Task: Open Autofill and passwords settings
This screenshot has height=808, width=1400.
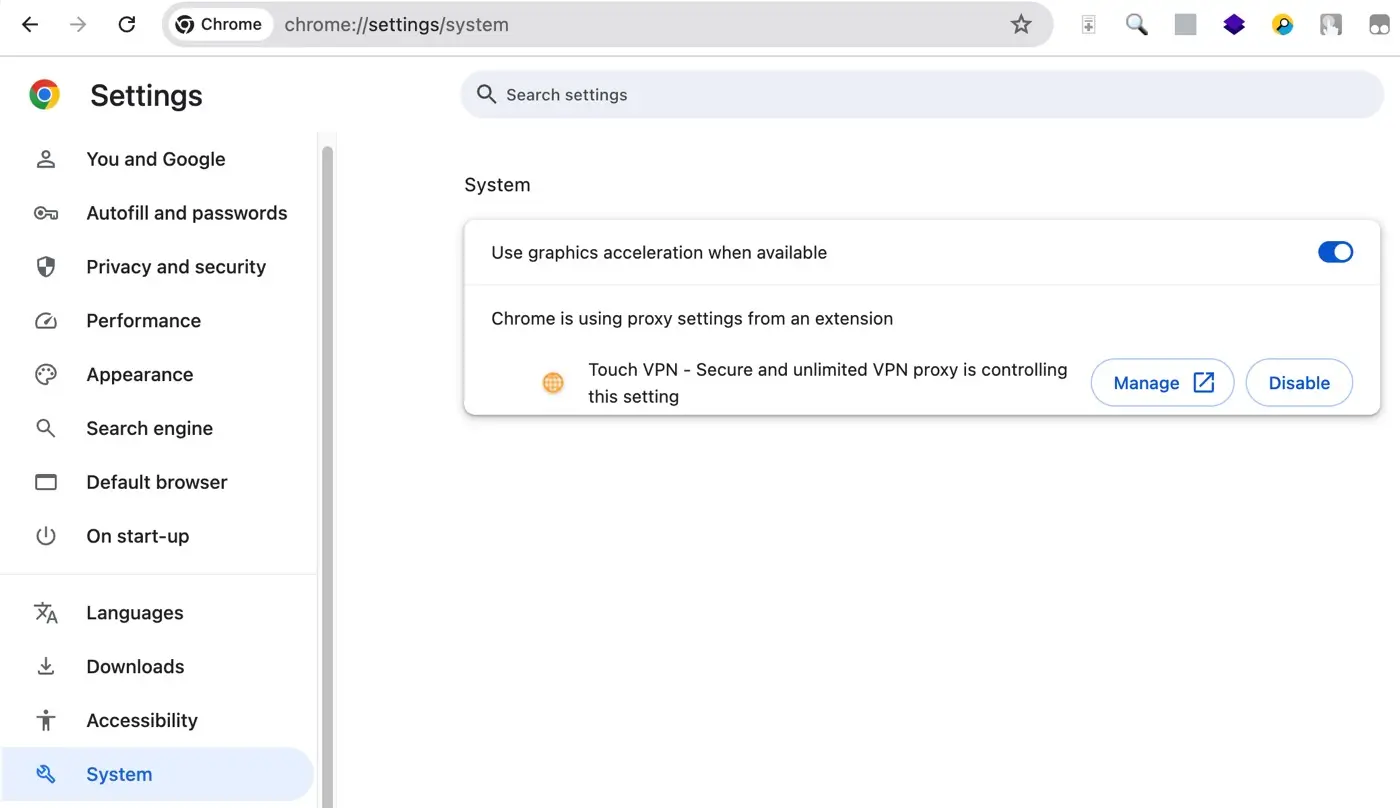Action: coord(158,213)
